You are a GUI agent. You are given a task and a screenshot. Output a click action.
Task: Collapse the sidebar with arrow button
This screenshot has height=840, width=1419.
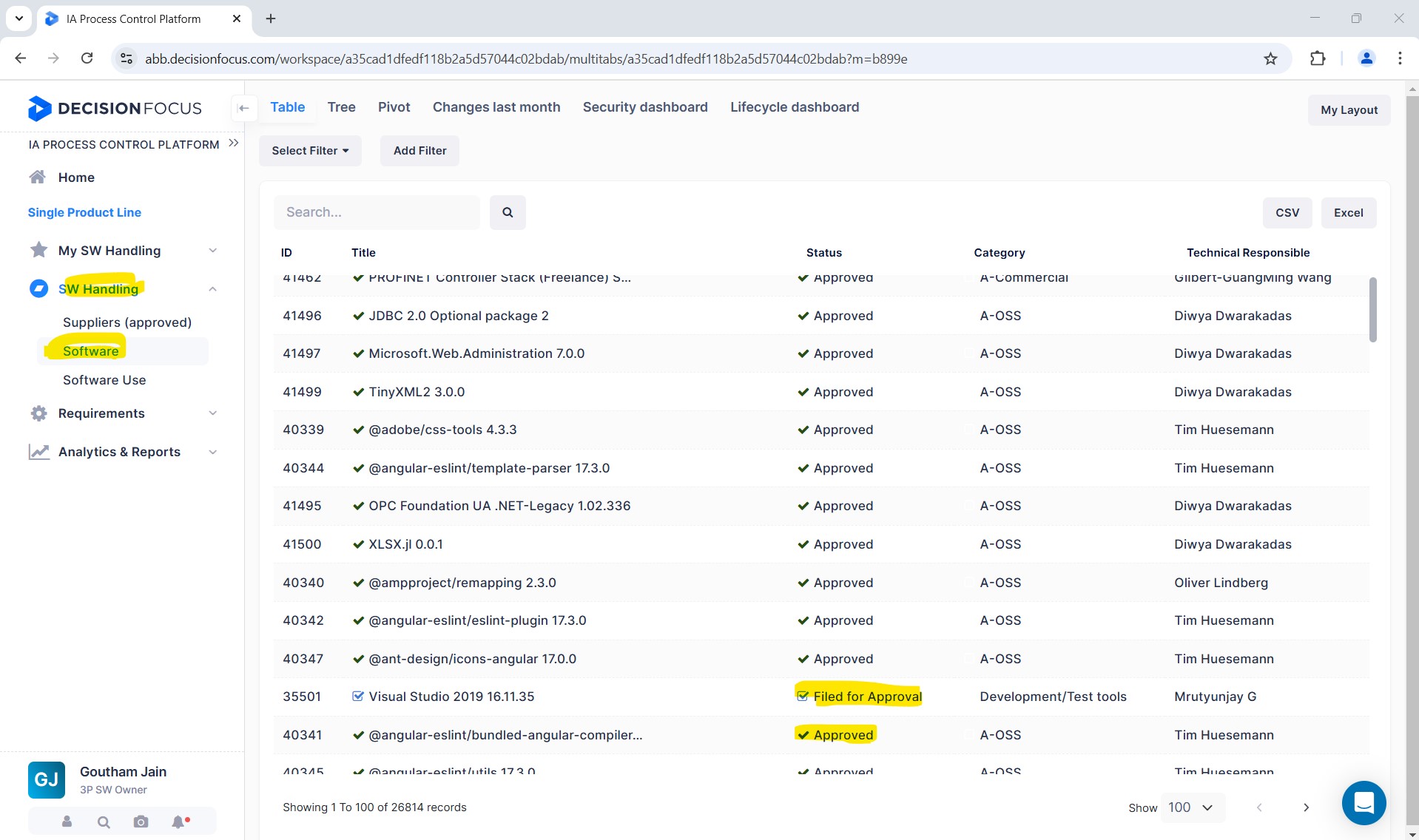click(x=243, y=108)
